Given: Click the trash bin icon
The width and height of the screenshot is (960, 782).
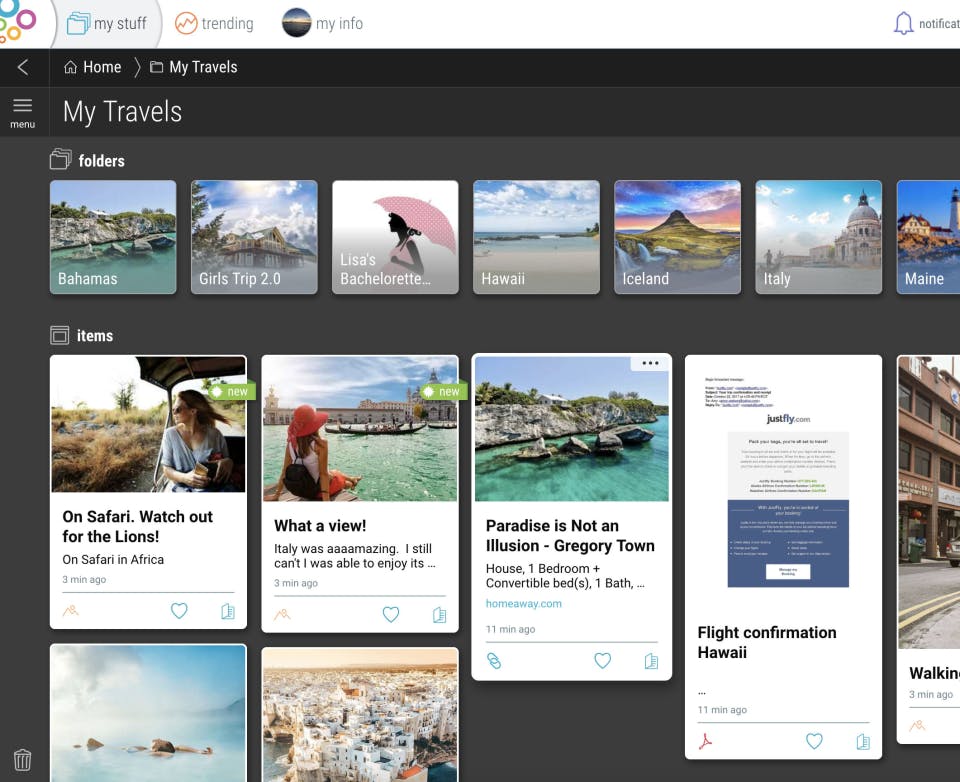Looking at the screenshot, I should coord(23,760).
